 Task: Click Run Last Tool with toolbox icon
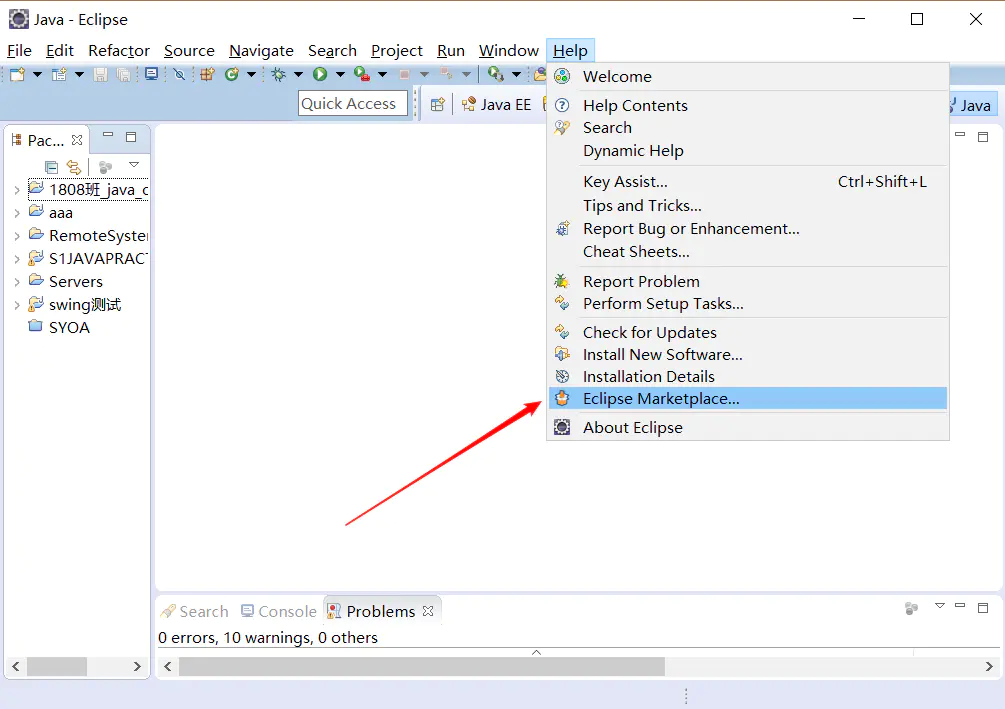pos(362,74)
